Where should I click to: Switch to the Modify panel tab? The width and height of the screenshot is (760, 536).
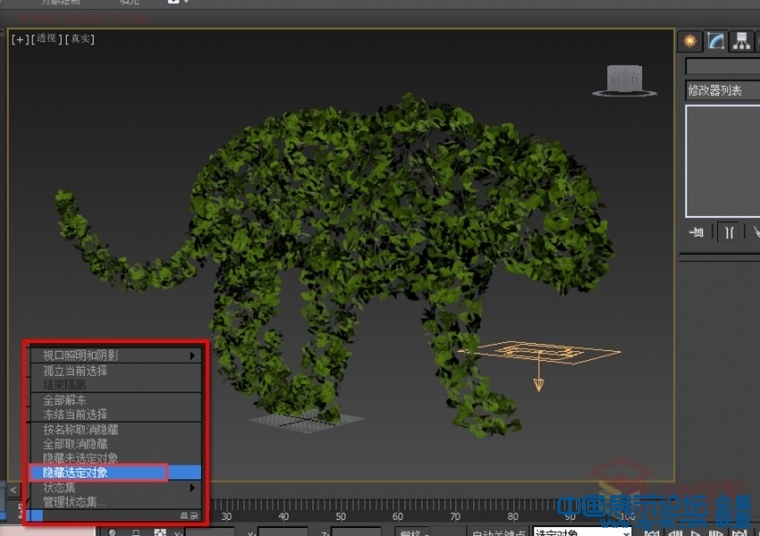click(x=715, y=41)
